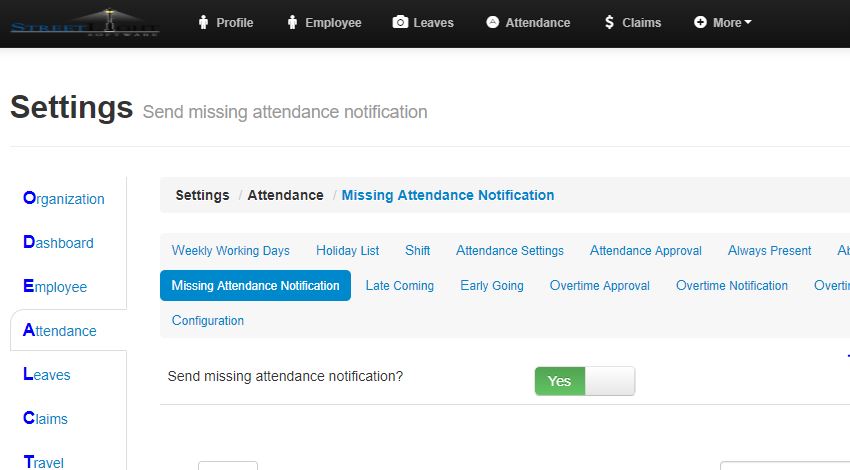Open the Shift tab
Screen dimensions: 850x470
pyautogui.click(x=417, y=251)
